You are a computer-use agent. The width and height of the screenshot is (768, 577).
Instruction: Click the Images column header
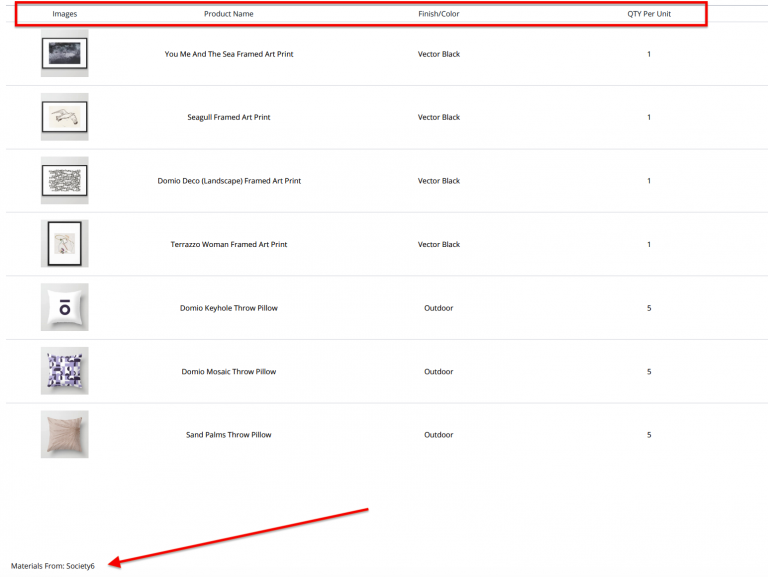tap(64, 14)
